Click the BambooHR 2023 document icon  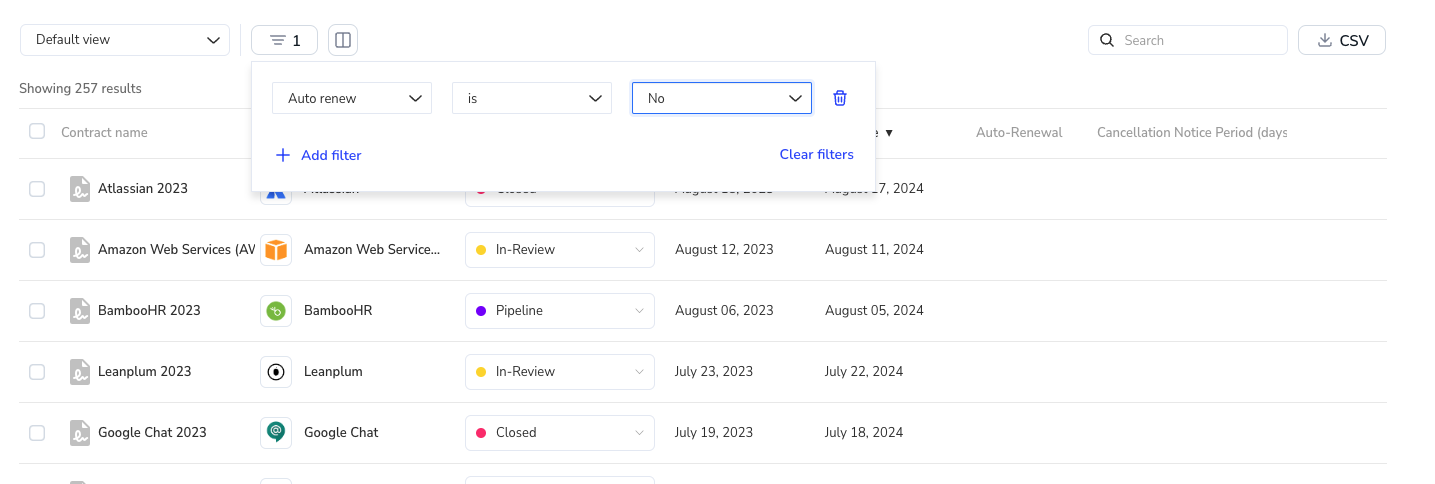(x=80, y=311)
